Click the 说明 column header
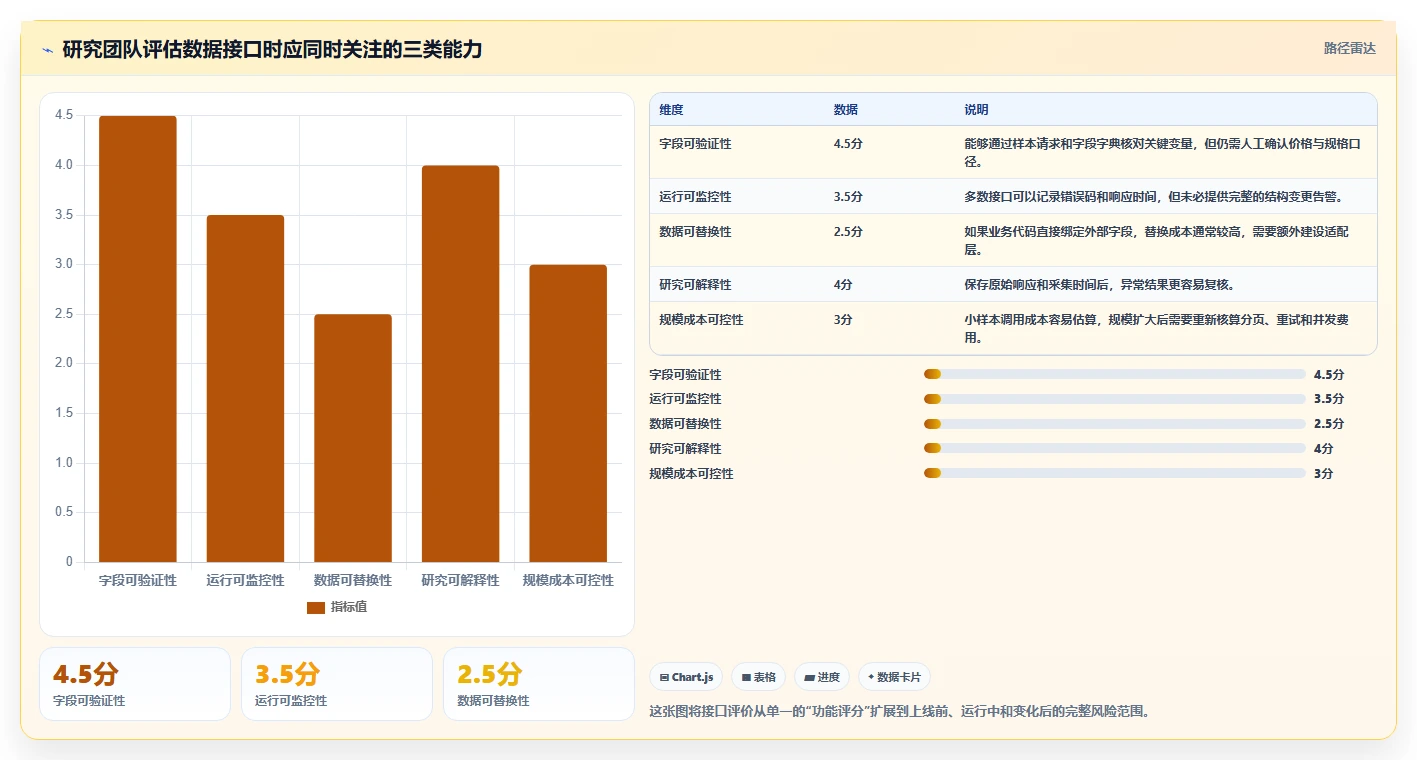The width and height of the screenshot is (1417, 760). tap(977, 110)
